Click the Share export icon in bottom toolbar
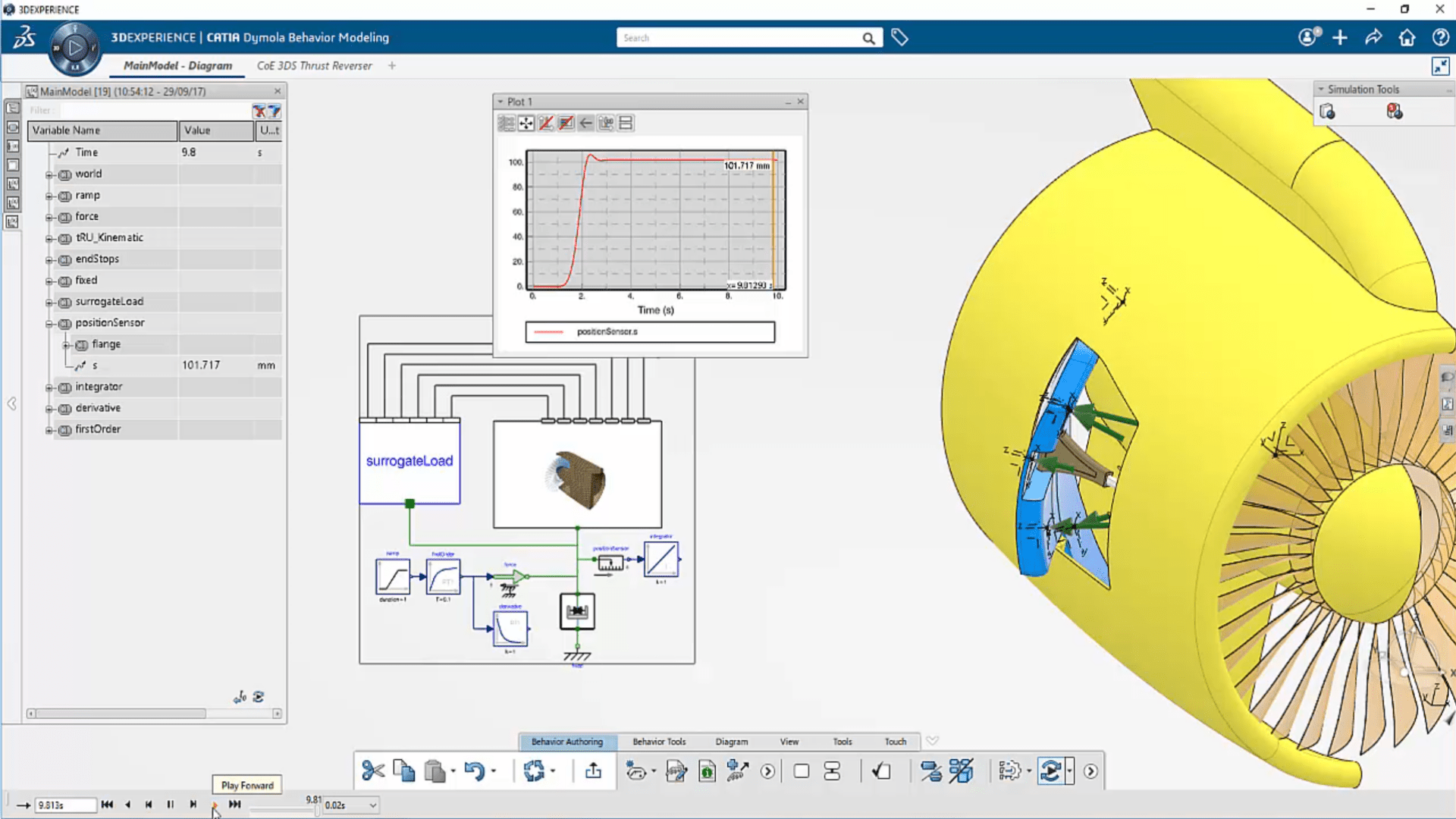Screen dimensions: 1456x819 click(593, 771)
